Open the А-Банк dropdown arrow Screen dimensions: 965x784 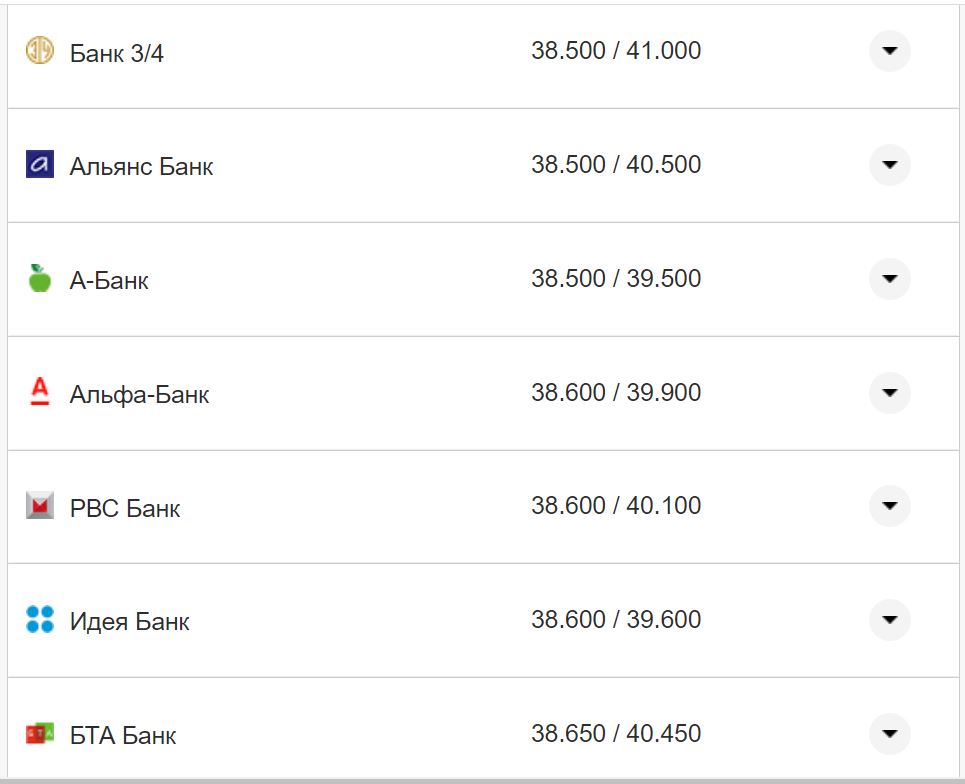pos(889,278)
